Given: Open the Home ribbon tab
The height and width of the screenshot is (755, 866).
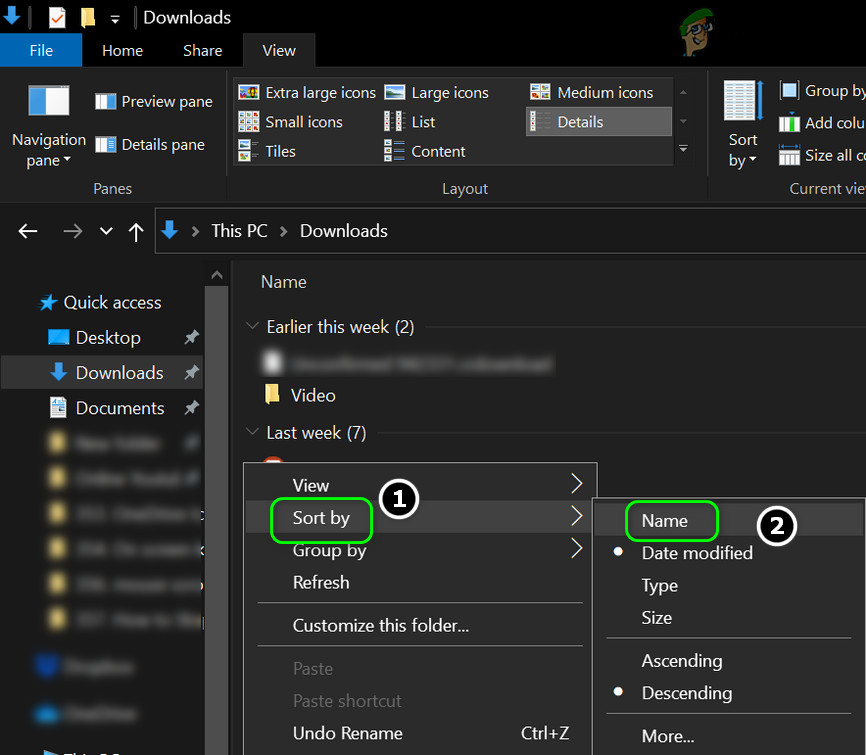Looking at the screenshot, I should 122,50.
